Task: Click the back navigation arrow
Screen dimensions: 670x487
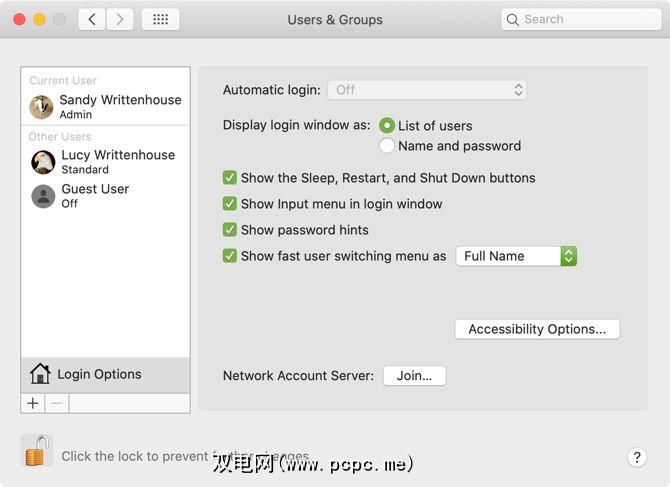Action: pyautogui.click(x=92, y=19)
